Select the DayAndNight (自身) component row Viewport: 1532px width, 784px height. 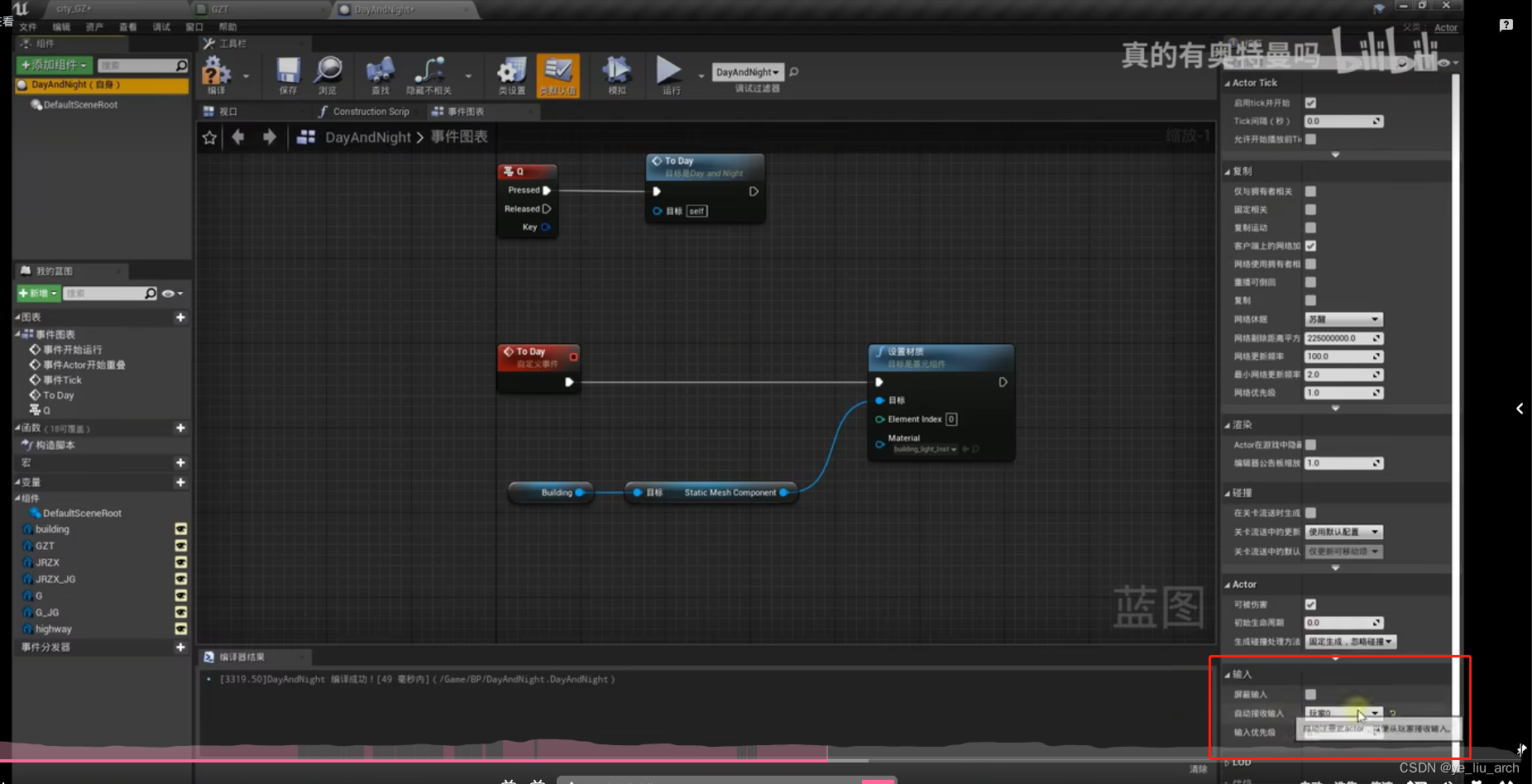pyautogui.click(x=102, y=85)
